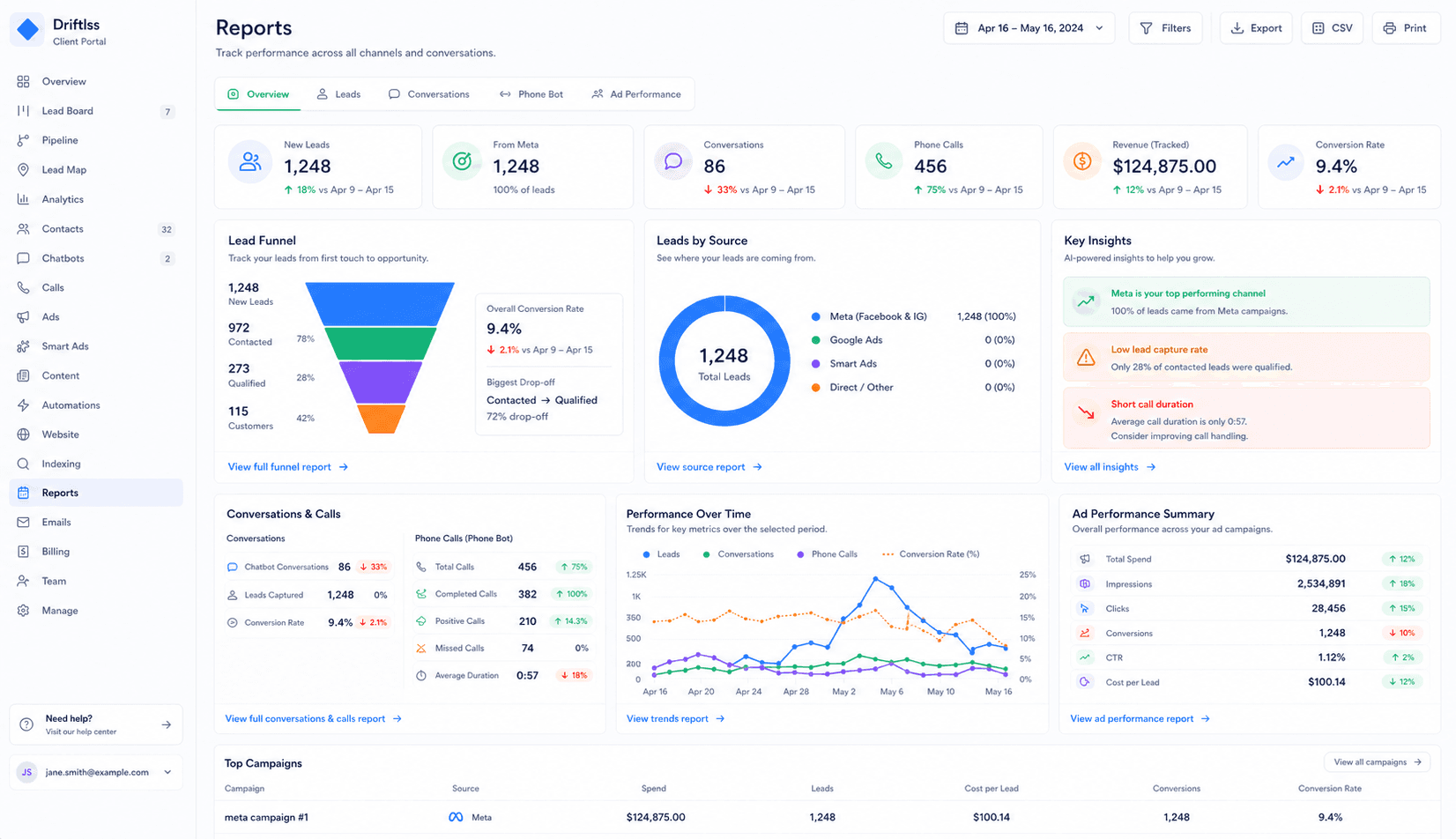The image size is (1456, 839).
Task: Click the meta campaign #1 row name
Action: [266, 818]
